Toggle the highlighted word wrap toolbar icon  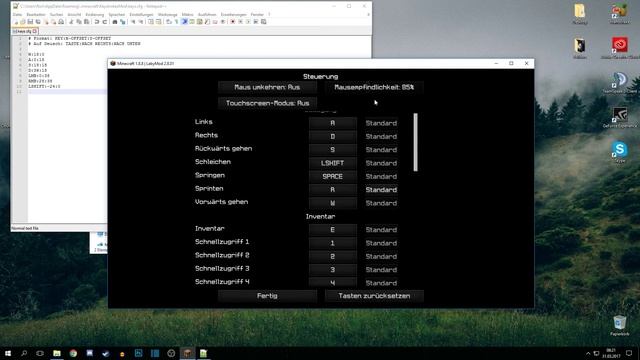tap(184, 22)
